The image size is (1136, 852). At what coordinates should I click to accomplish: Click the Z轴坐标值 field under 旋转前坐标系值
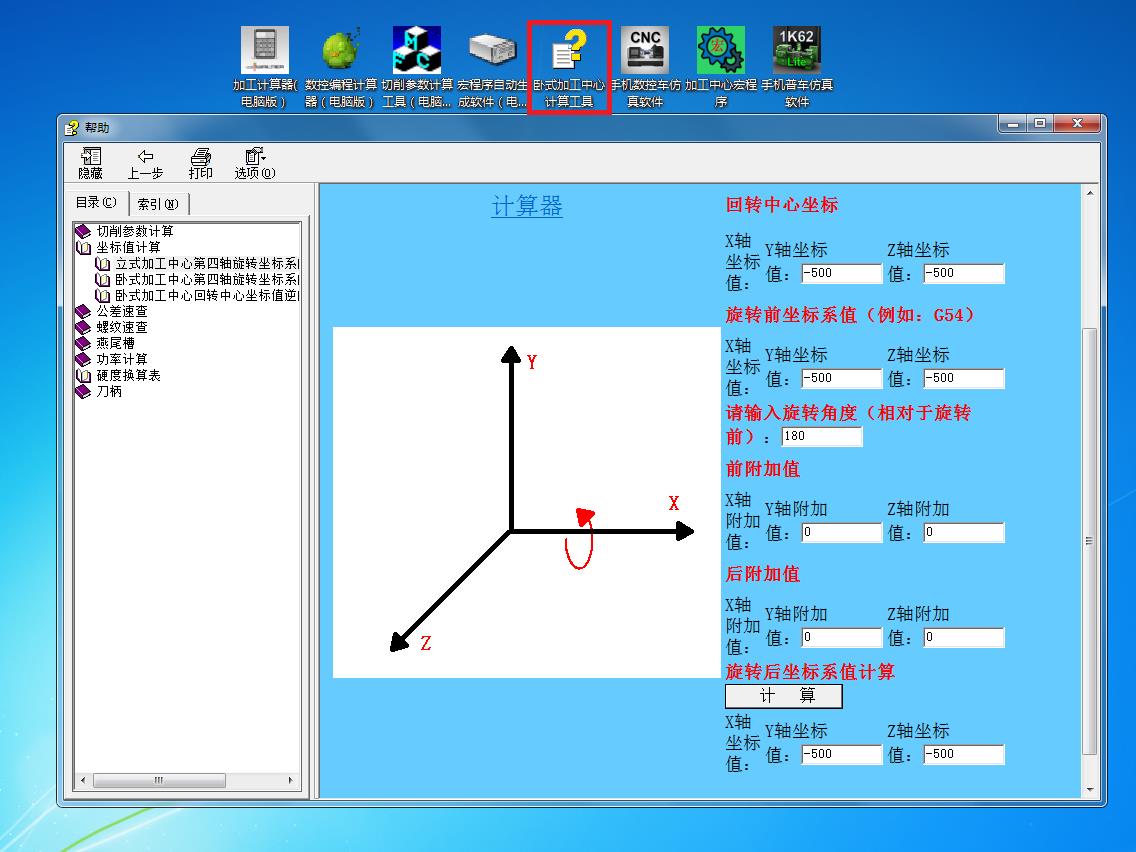point(964,378)
